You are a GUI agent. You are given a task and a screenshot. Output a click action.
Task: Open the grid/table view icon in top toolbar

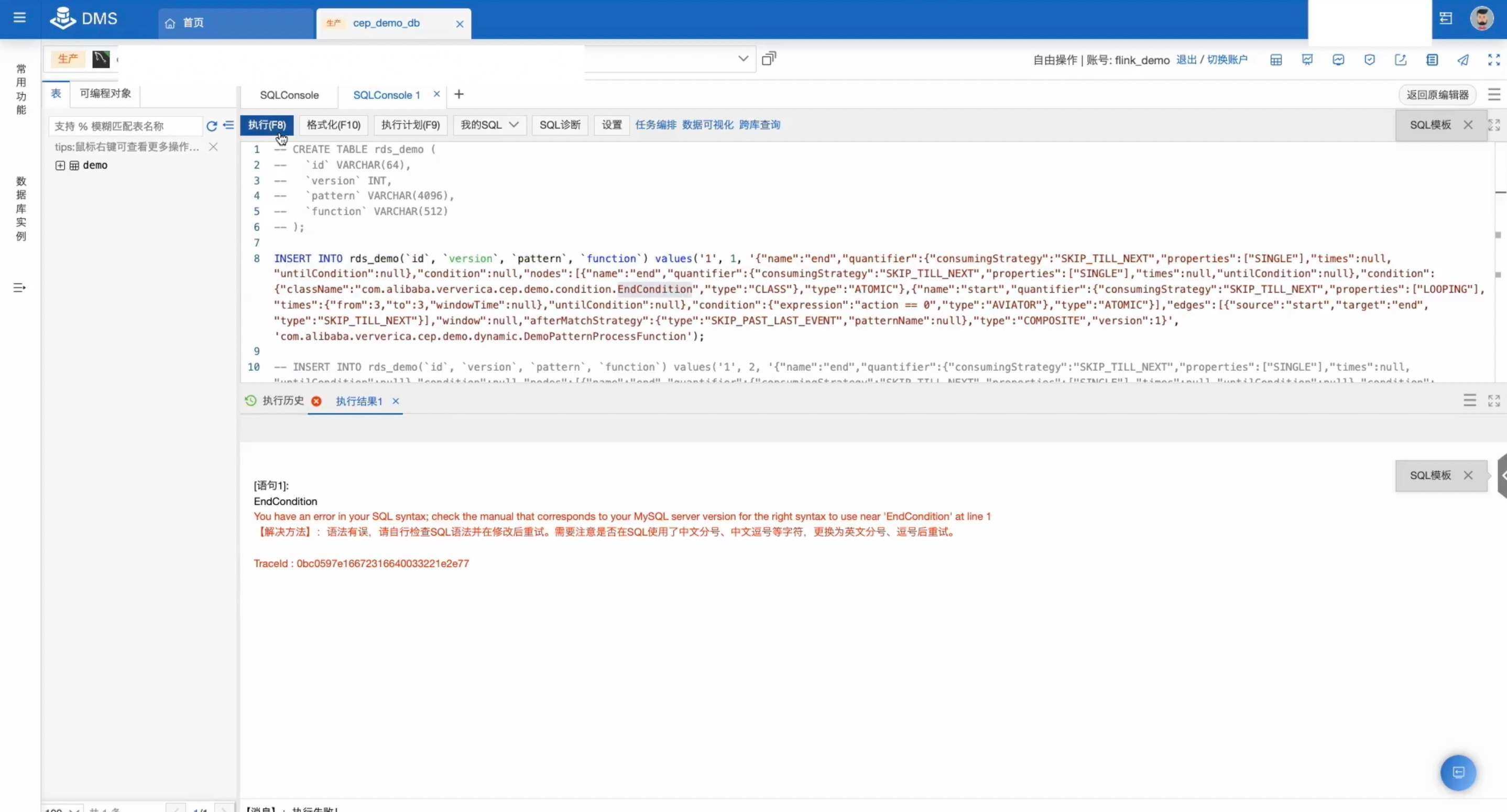click(x=1276, y=60)
